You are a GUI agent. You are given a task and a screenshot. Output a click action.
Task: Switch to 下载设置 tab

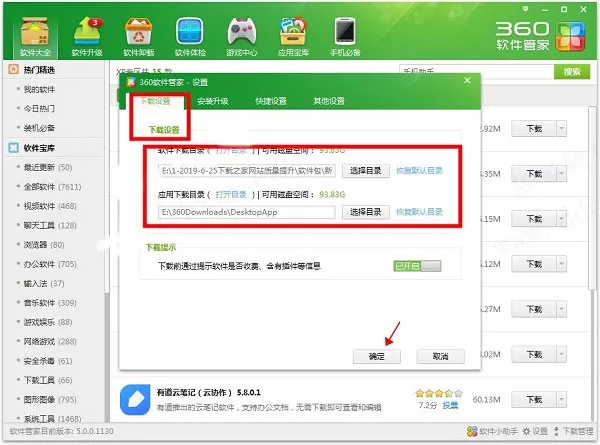(155, 101)
